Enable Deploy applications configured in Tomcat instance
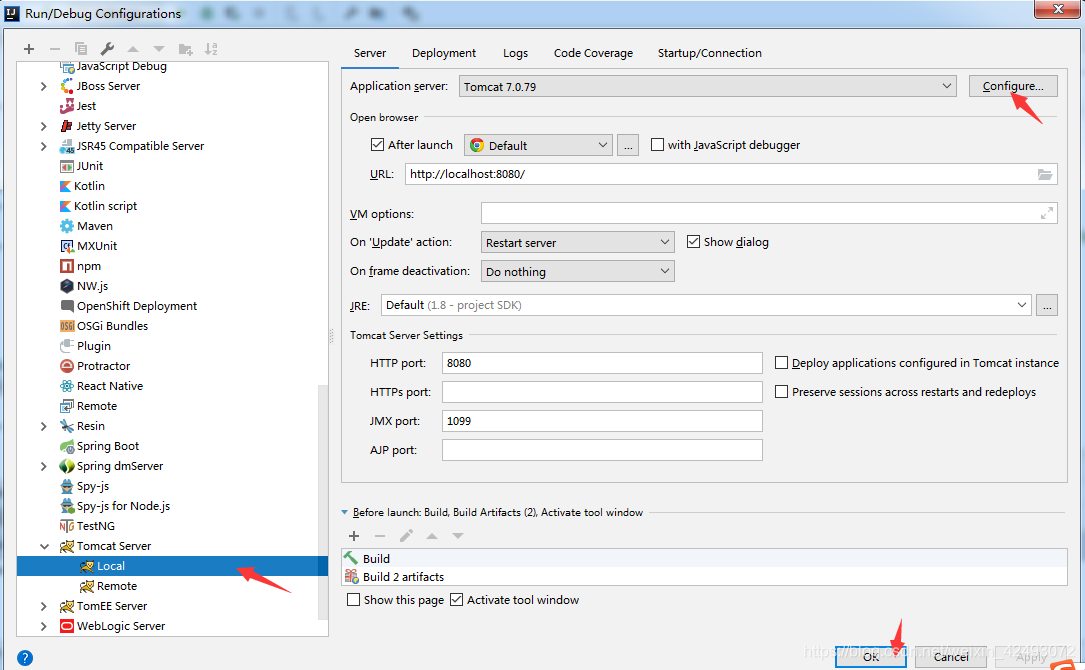This screenshot has width=1085, height=670. tap(781, 363)
